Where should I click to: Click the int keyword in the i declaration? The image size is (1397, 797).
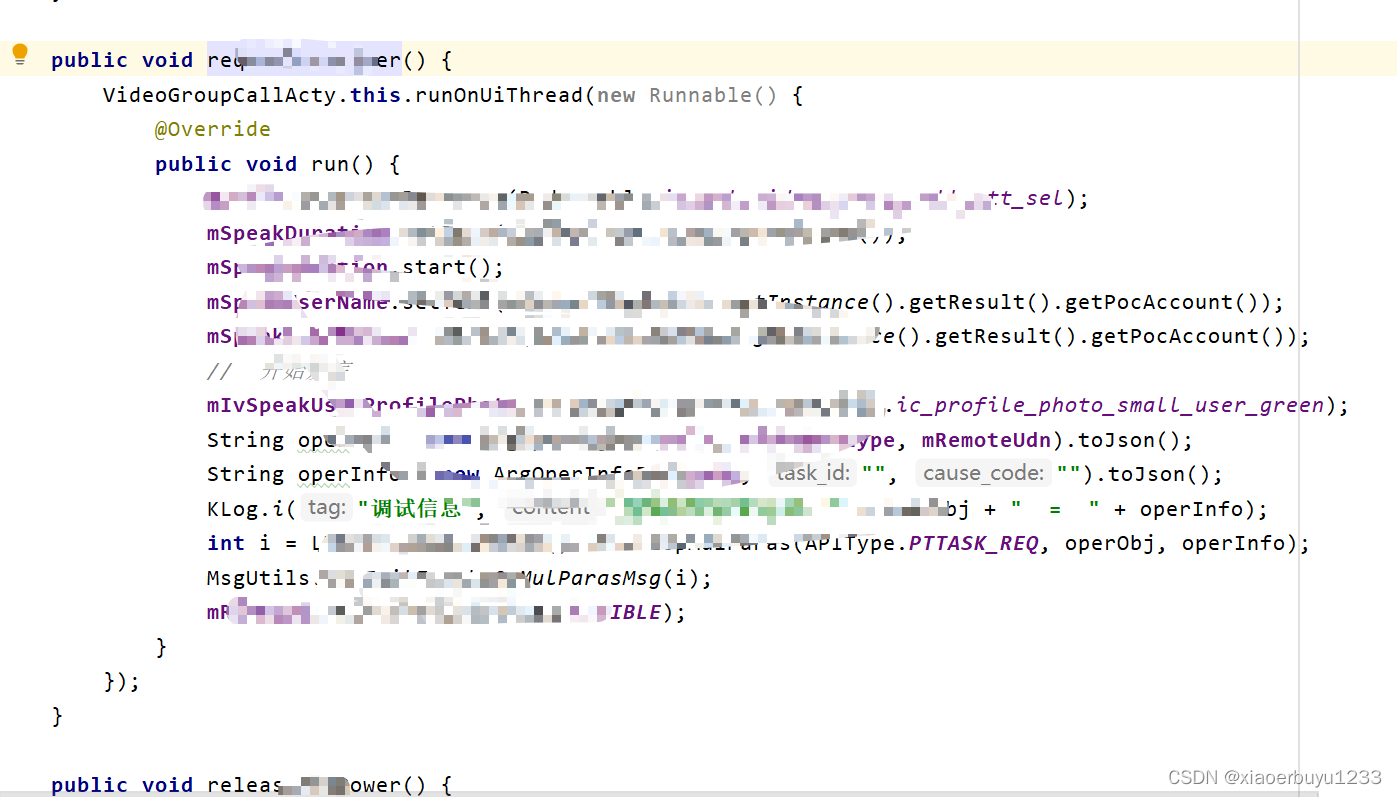(225, 542)
